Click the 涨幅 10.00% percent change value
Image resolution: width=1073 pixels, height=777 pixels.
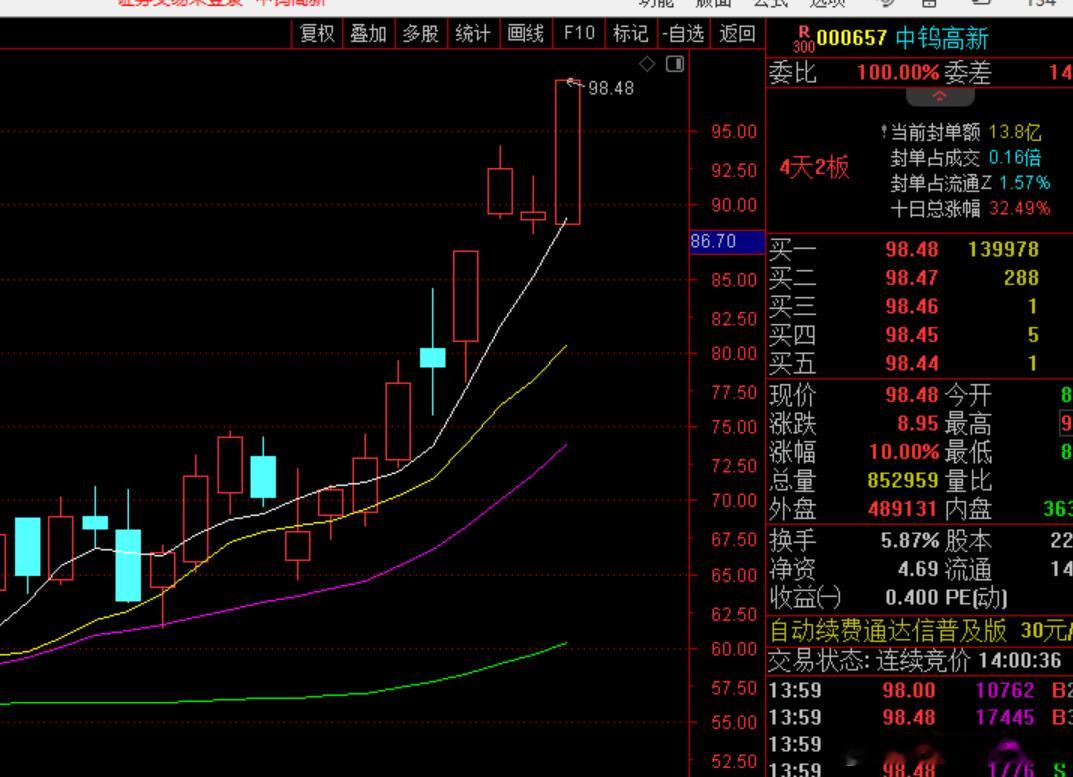pos(904,452)
